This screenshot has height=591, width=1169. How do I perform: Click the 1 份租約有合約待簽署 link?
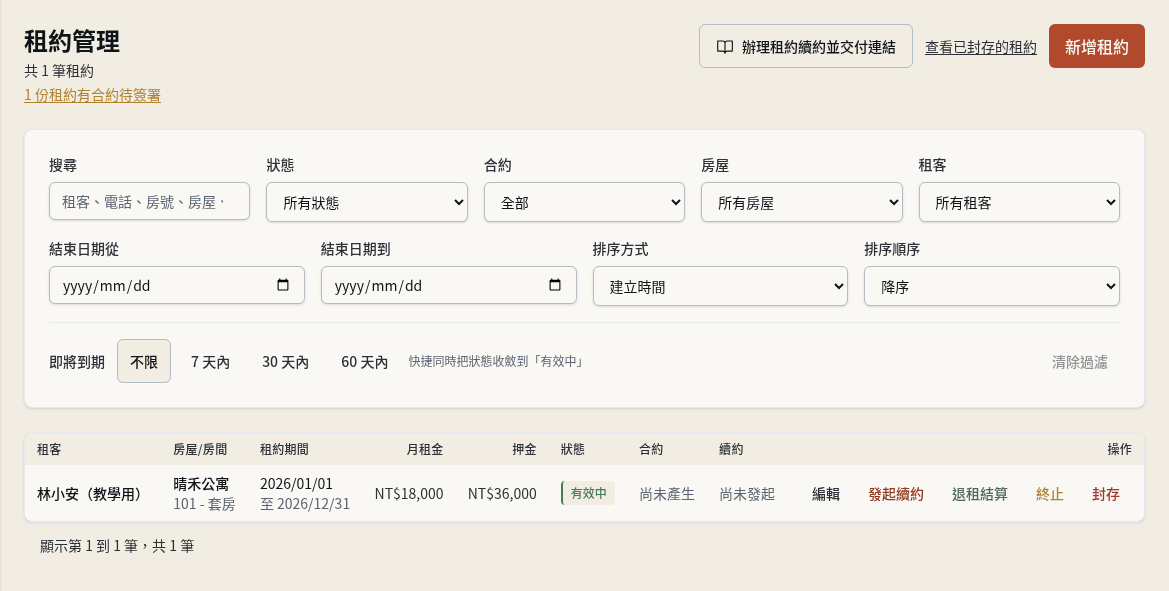[92, 95]
